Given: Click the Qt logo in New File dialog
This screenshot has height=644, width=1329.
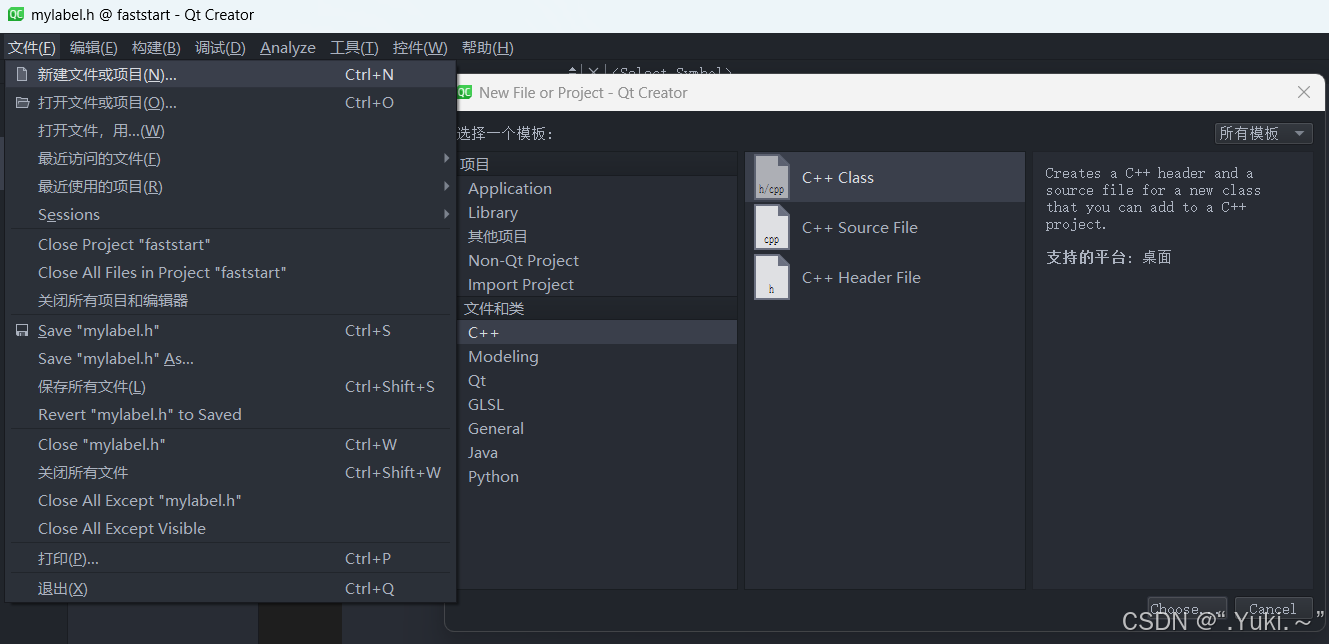Looking at the screenshot, I should pyautogui.click(x=465, y=92).
